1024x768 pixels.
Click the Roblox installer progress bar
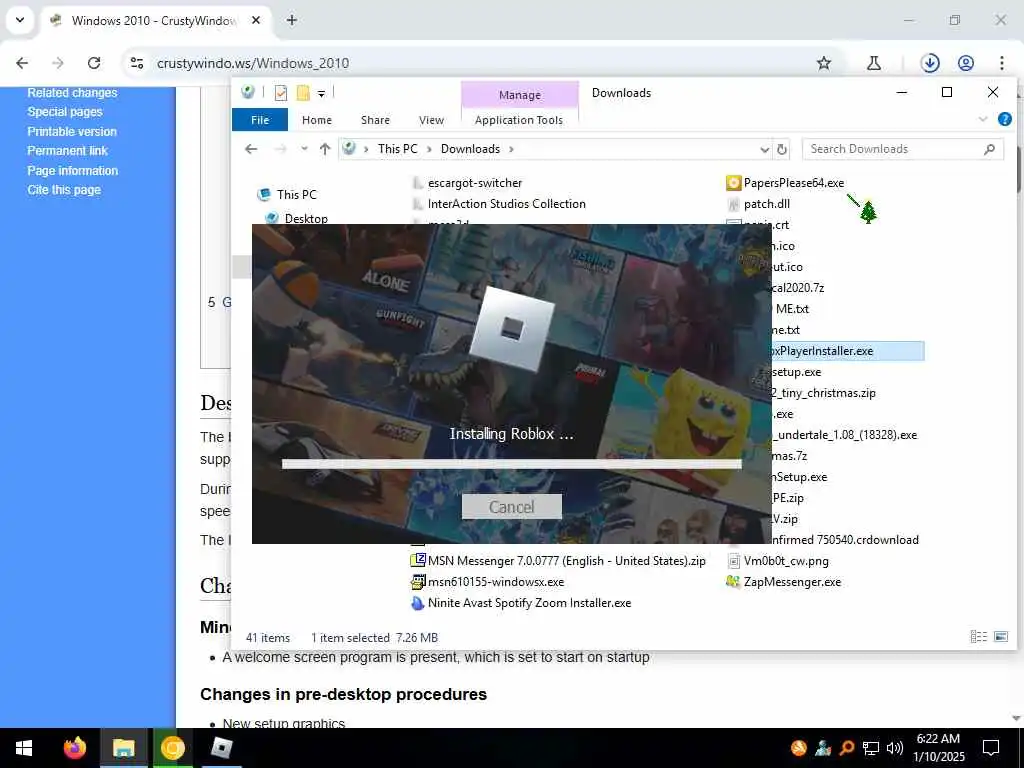(x=511, y=464)
